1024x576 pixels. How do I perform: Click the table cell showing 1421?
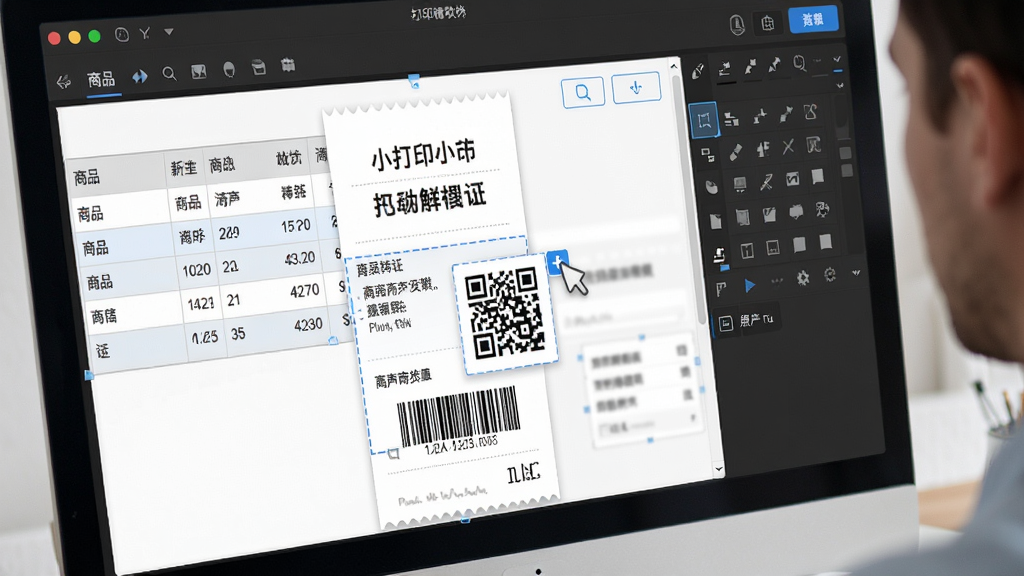click(x=200, y=304)
